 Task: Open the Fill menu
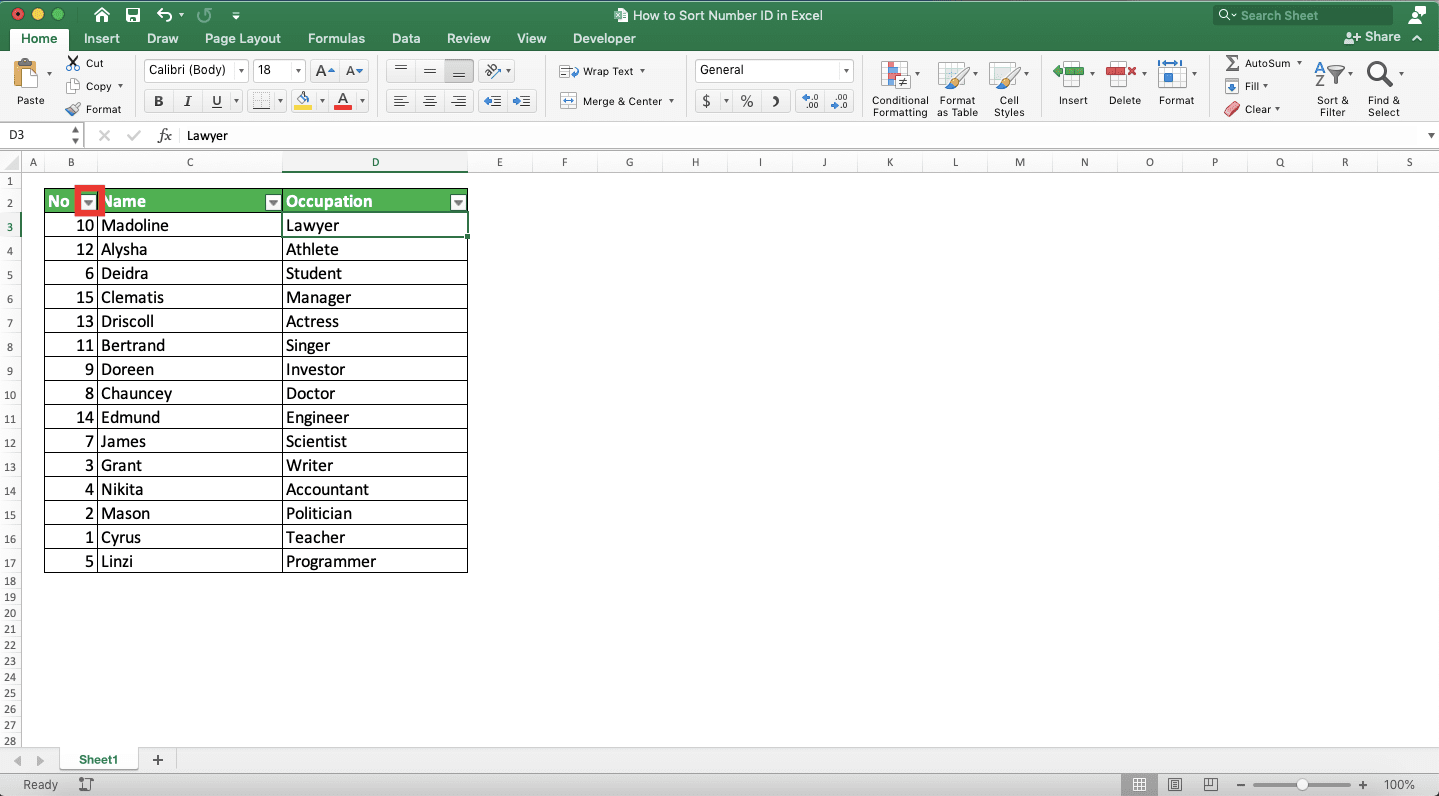click(x=1247, y=86)
